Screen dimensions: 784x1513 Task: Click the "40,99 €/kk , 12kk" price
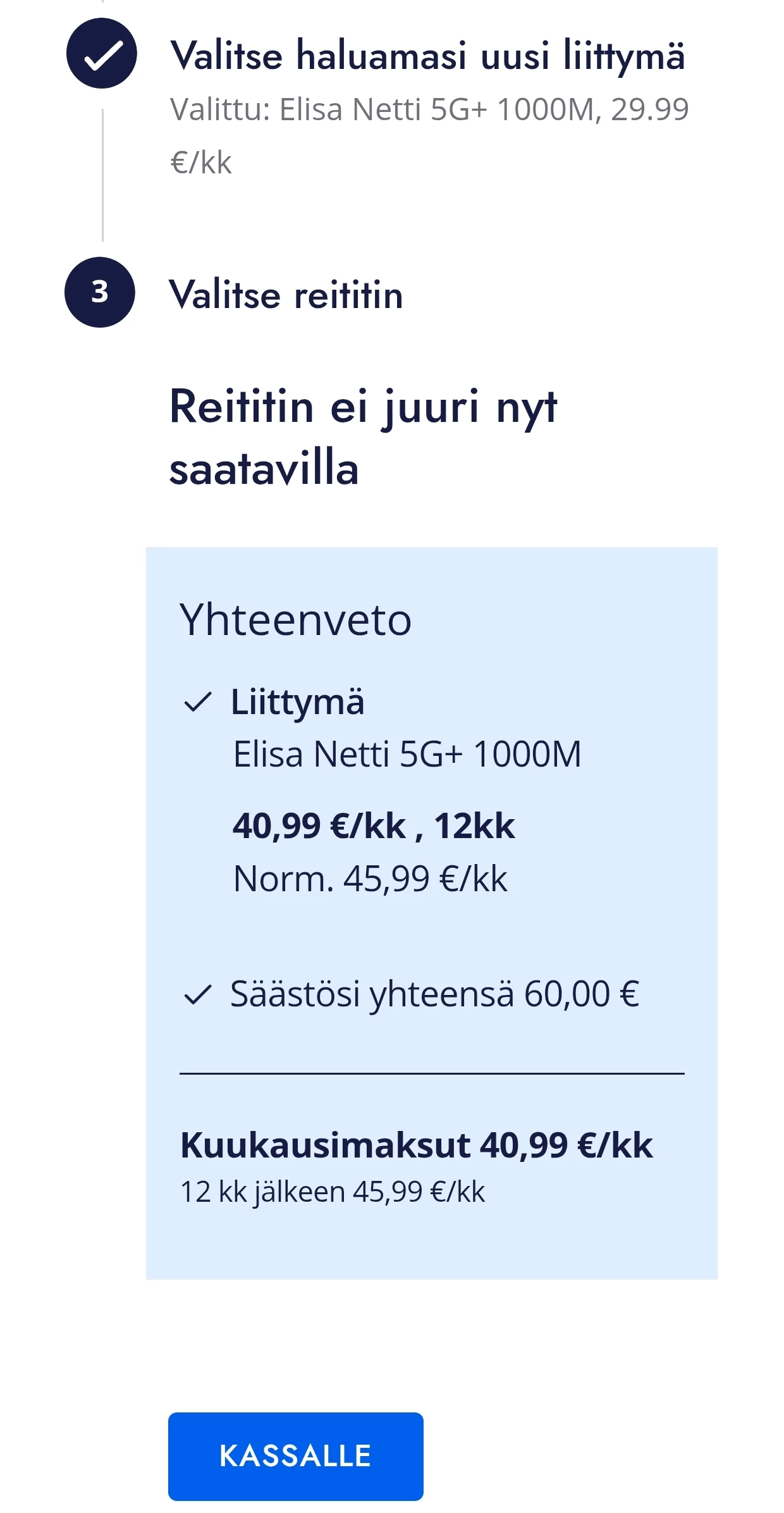coord(374,826)
